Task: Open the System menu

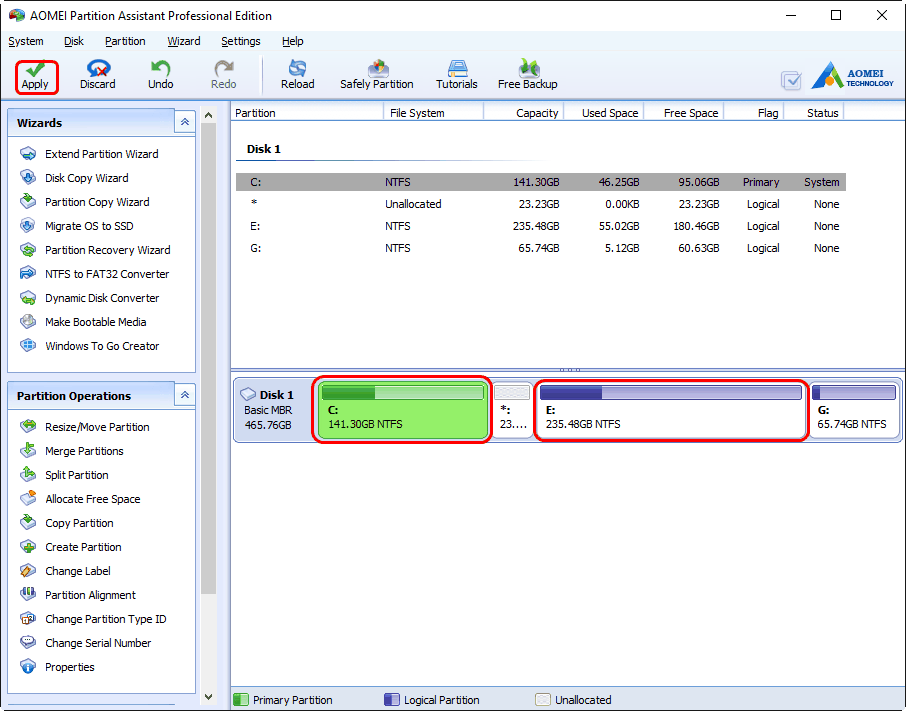Action: pos(25,41)
